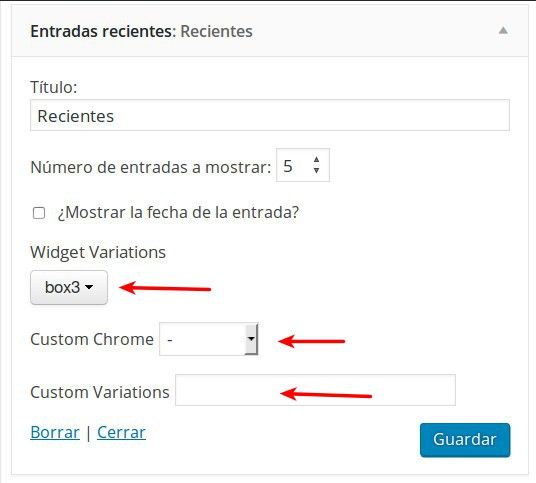Click the Custom Chrome select arrow button

(251, 339)
